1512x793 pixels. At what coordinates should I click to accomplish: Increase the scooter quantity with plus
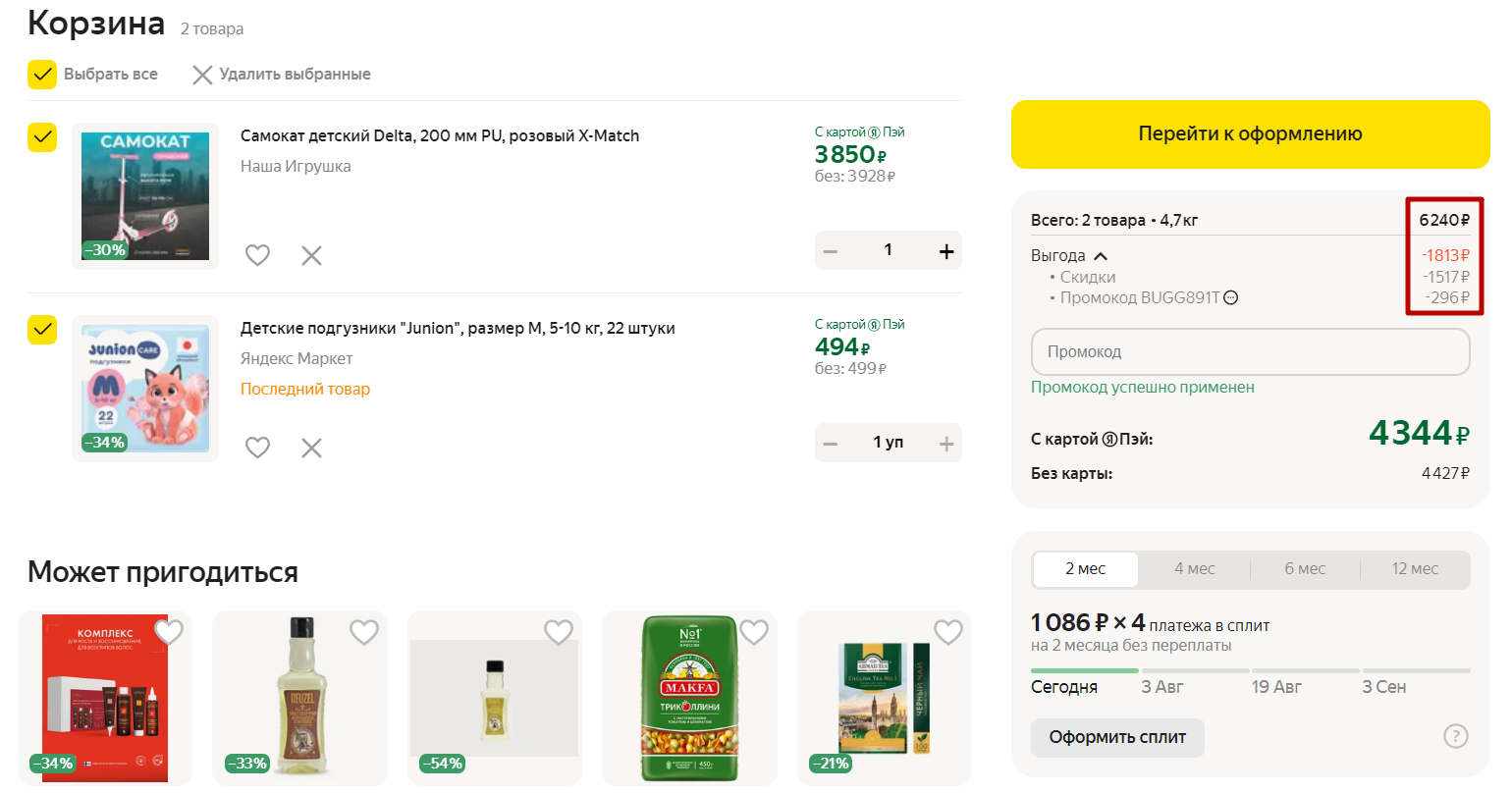coord(946,251)
